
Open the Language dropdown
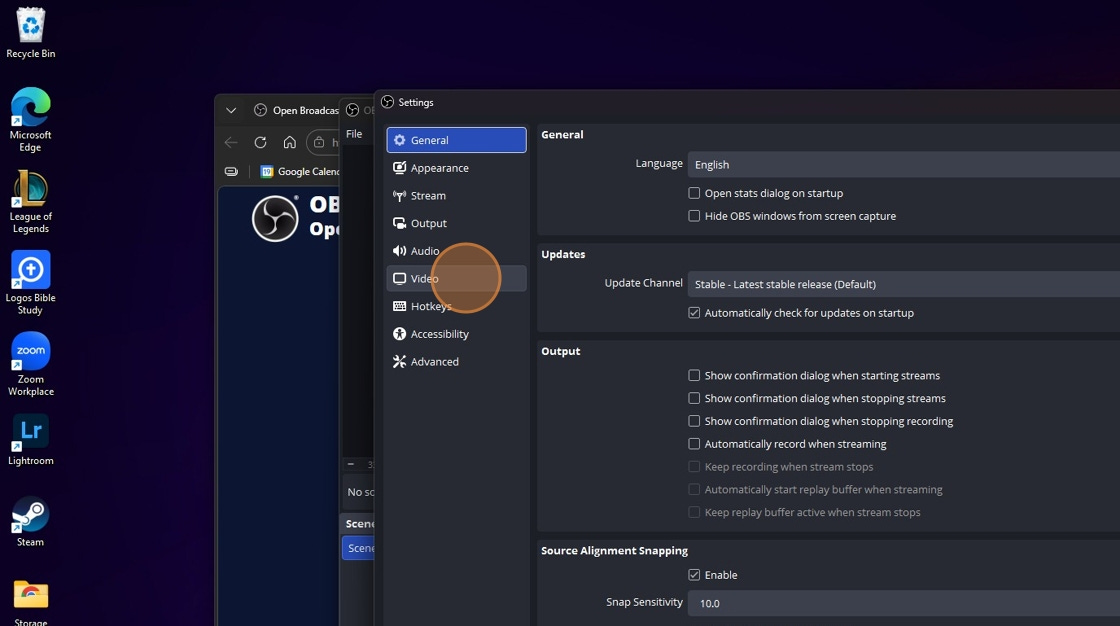pyautogui.click(x=904, y=164)
